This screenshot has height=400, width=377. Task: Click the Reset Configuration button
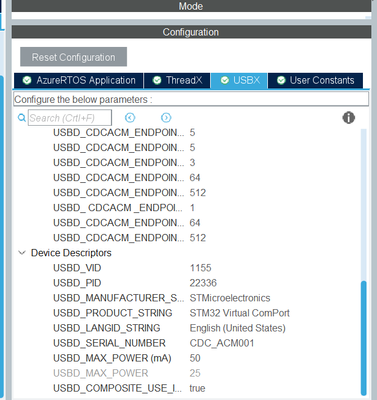[x=73, y=57]
